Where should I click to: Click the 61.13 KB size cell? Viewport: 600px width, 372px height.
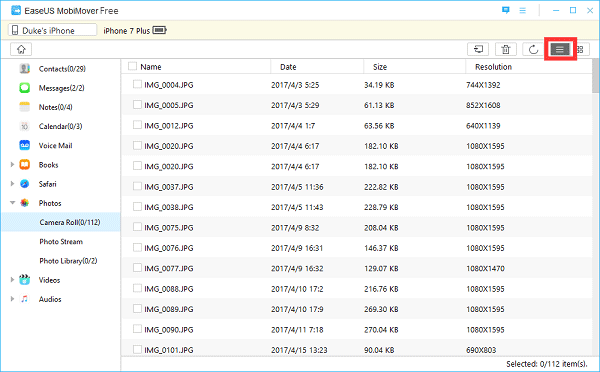(x=379, y=105)
